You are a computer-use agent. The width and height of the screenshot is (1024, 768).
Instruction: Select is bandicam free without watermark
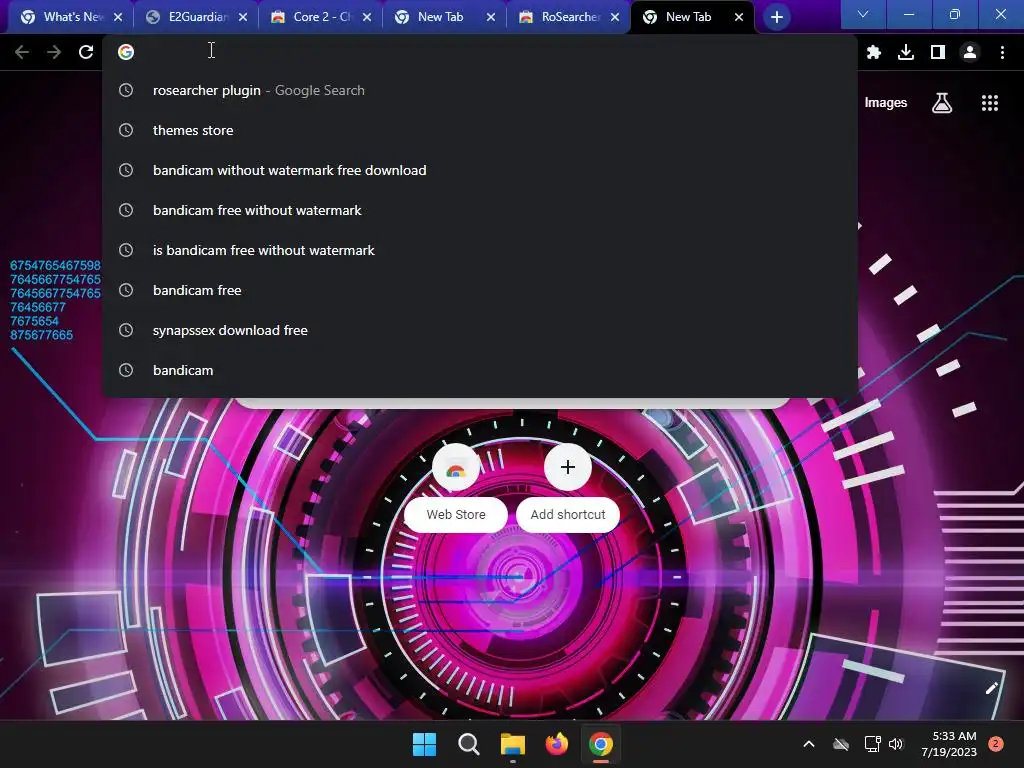coord(480,250)
